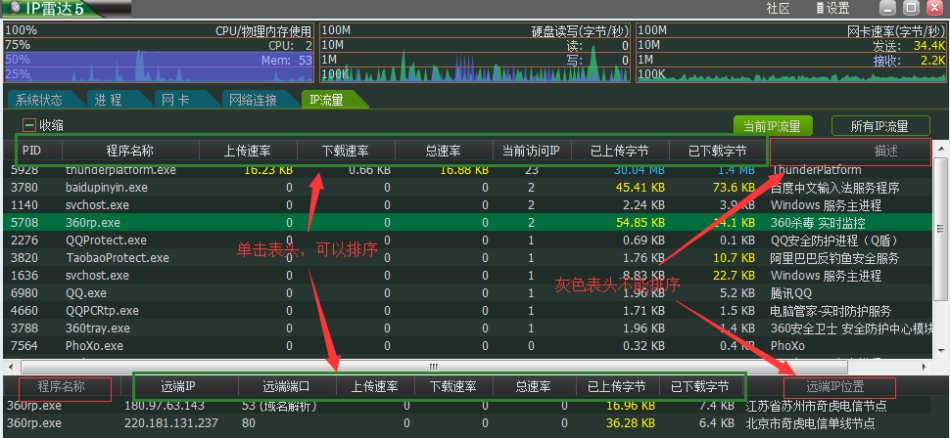Click the 远端IP位置 column header
The width and height of the screenshot is (950, 438).
click(835, 387)
